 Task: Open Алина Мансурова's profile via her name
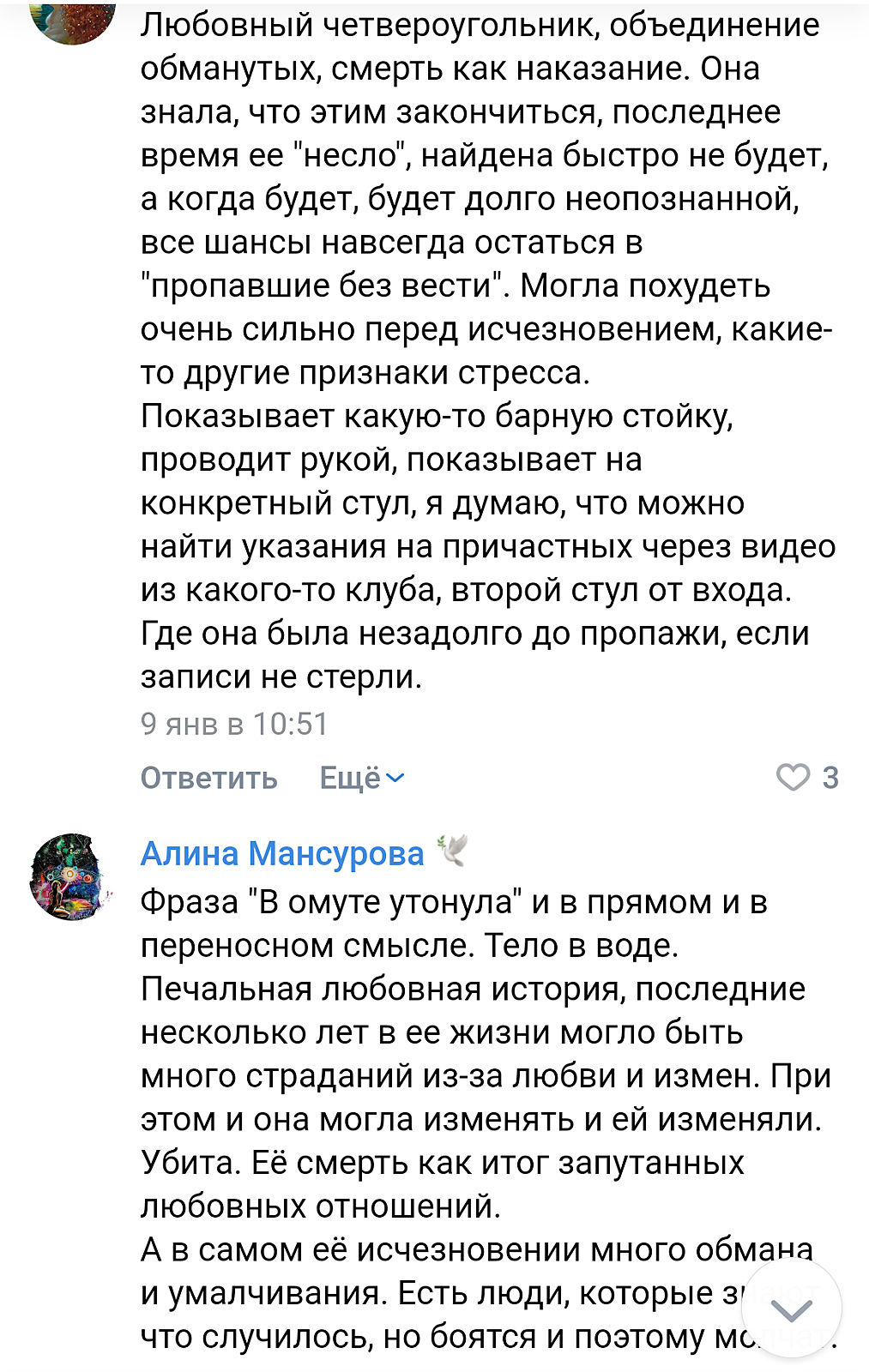point(282,853)
